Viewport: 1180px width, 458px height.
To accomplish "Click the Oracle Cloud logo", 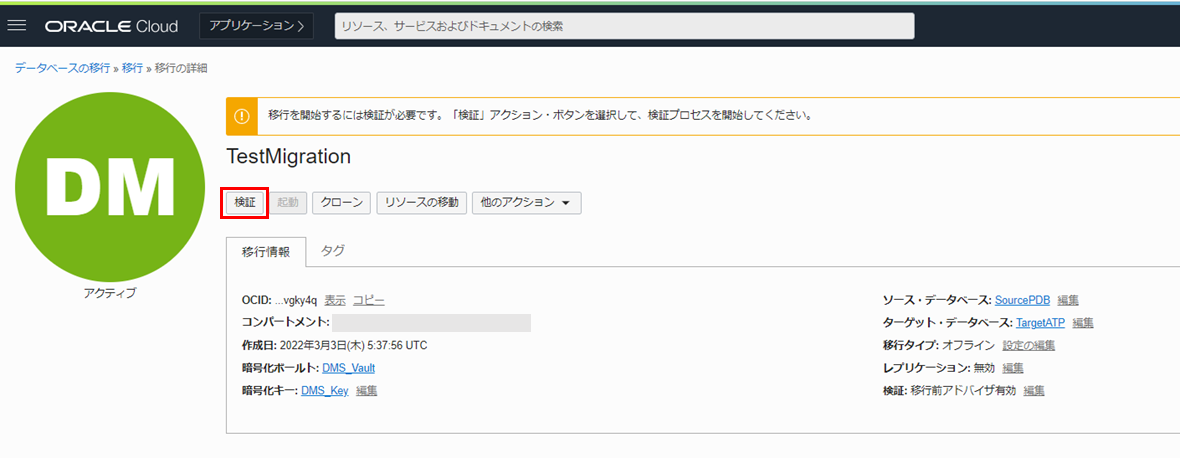I will tap(111, 26).
